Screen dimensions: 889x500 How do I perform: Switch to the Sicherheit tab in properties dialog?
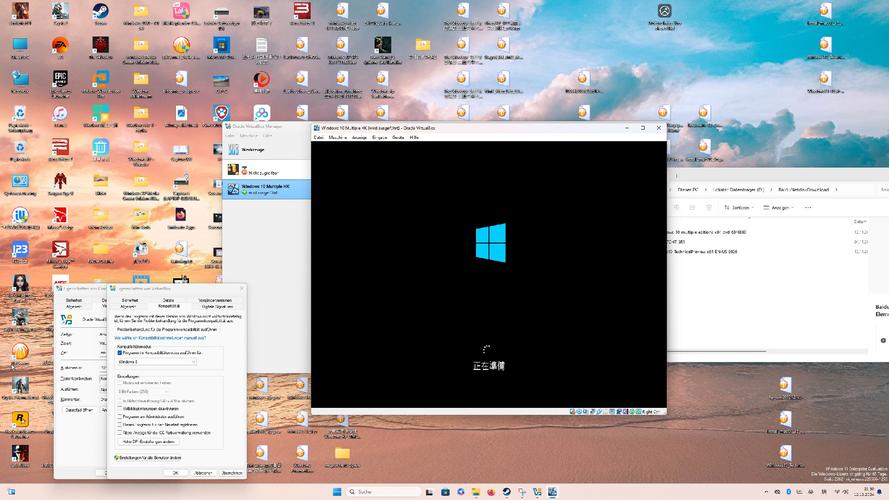(130, 299)
